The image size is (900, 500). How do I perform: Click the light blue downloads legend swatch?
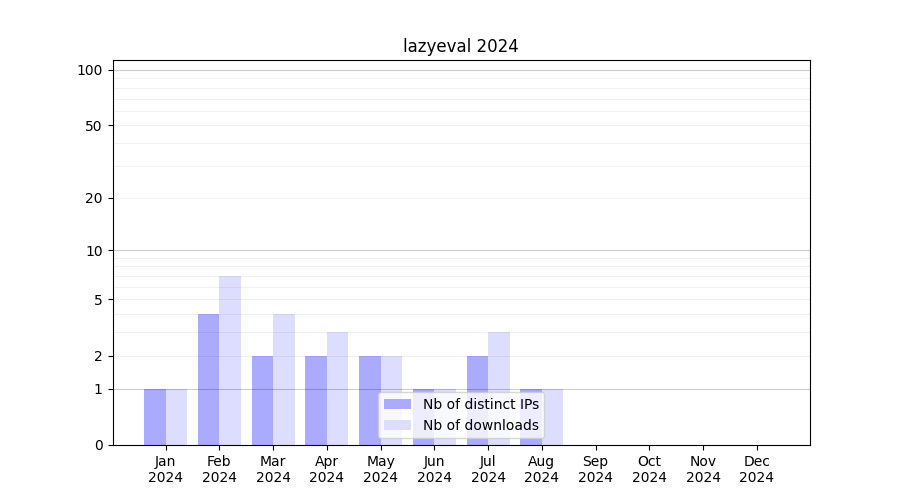point(397,425)
